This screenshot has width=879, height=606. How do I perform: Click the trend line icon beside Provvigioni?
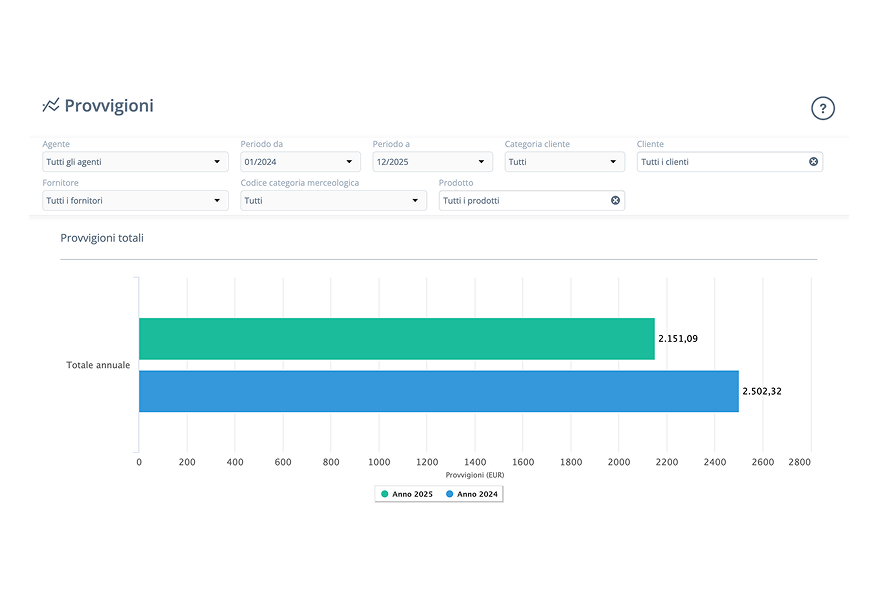pyautogui.click(x=51, y=106)
